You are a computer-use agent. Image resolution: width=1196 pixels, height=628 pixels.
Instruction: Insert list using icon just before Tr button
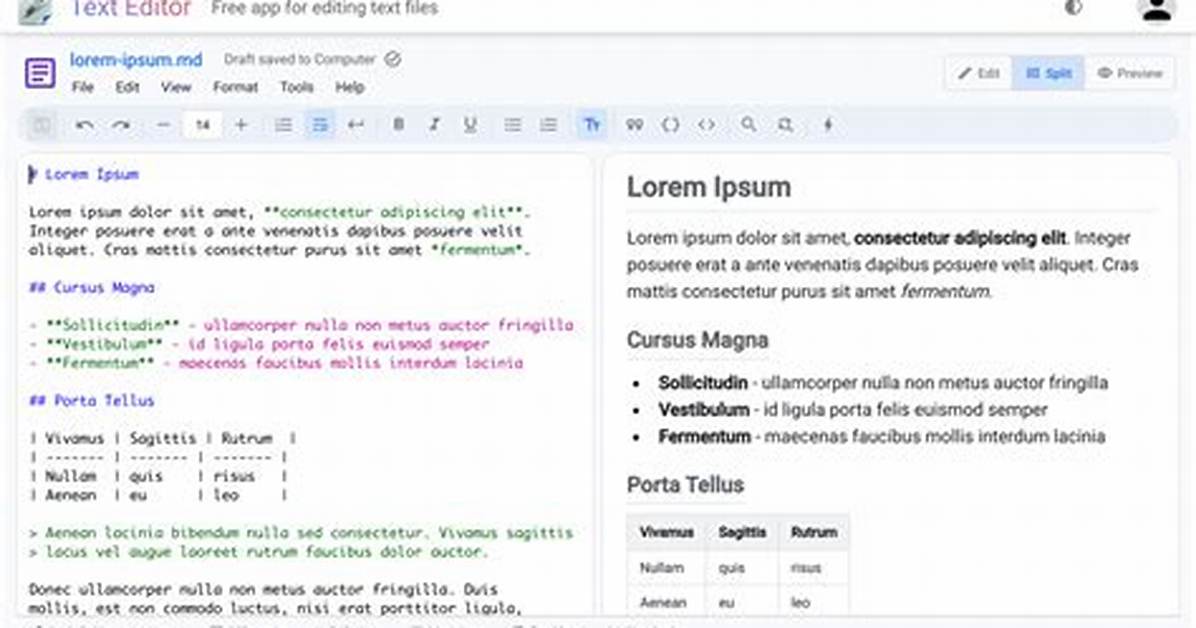[x=548, y=125]
